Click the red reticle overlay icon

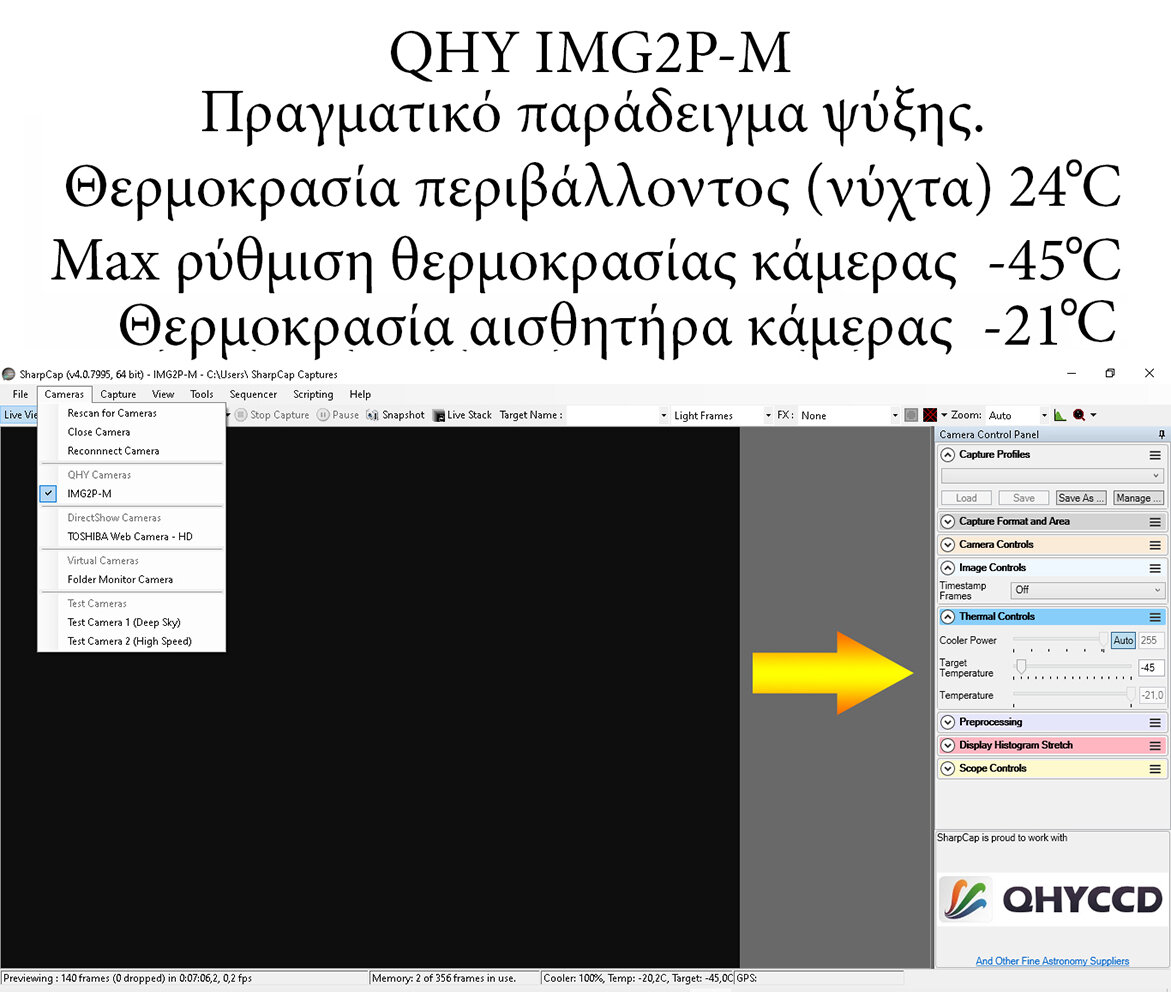930,415
